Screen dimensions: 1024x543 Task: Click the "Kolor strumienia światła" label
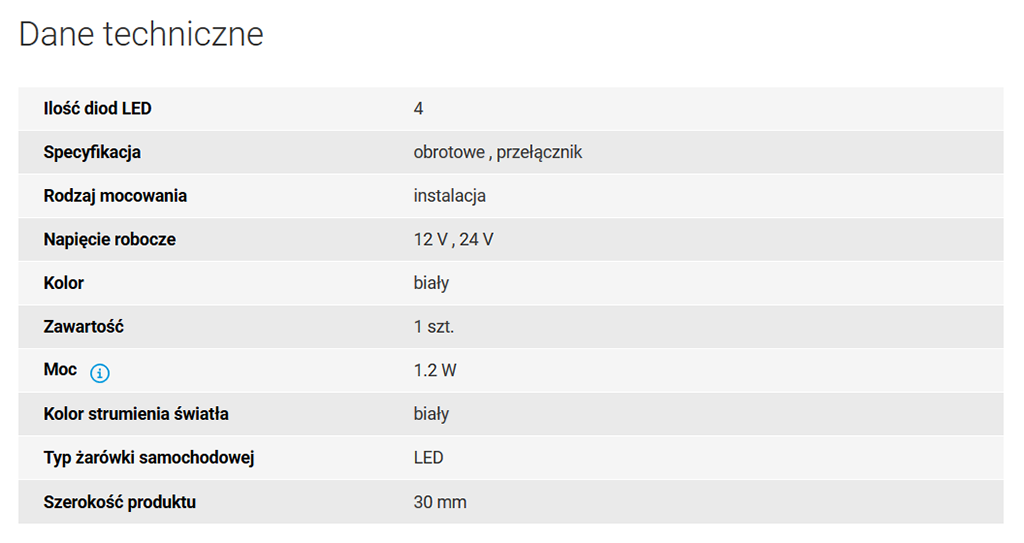(x=136, y=414)
